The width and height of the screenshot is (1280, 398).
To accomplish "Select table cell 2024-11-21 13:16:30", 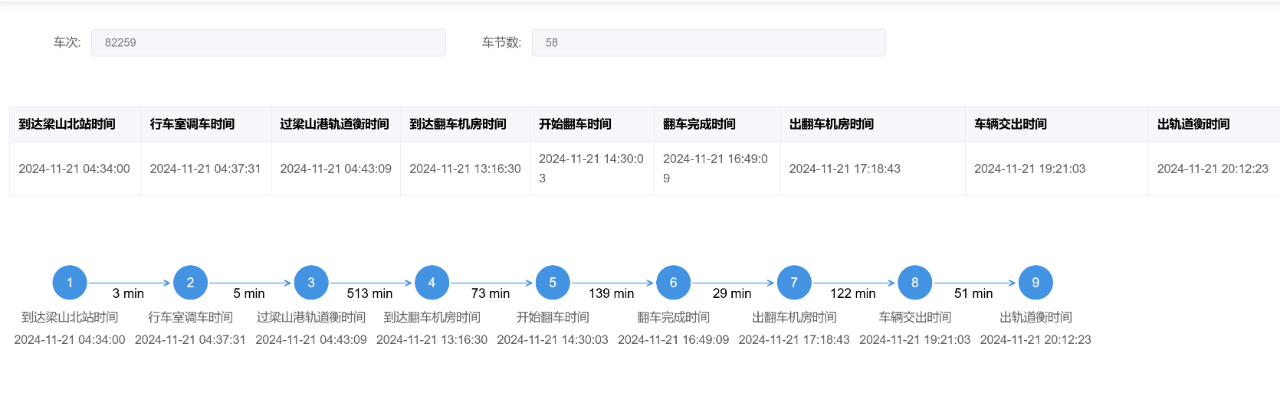I will (x=465, y=168).
